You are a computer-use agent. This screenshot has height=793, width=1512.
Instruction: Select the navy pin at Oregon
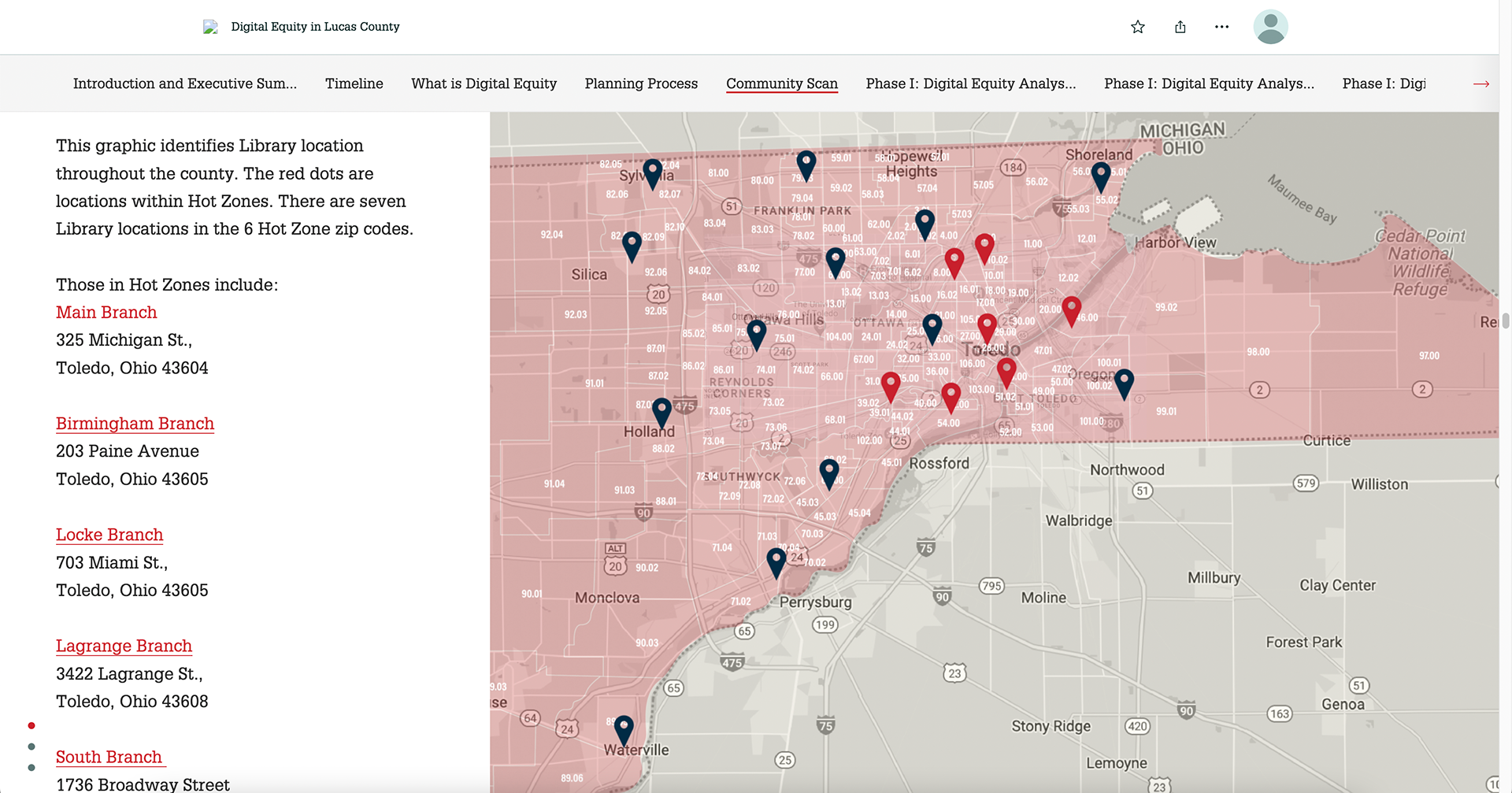[1124, 384]
